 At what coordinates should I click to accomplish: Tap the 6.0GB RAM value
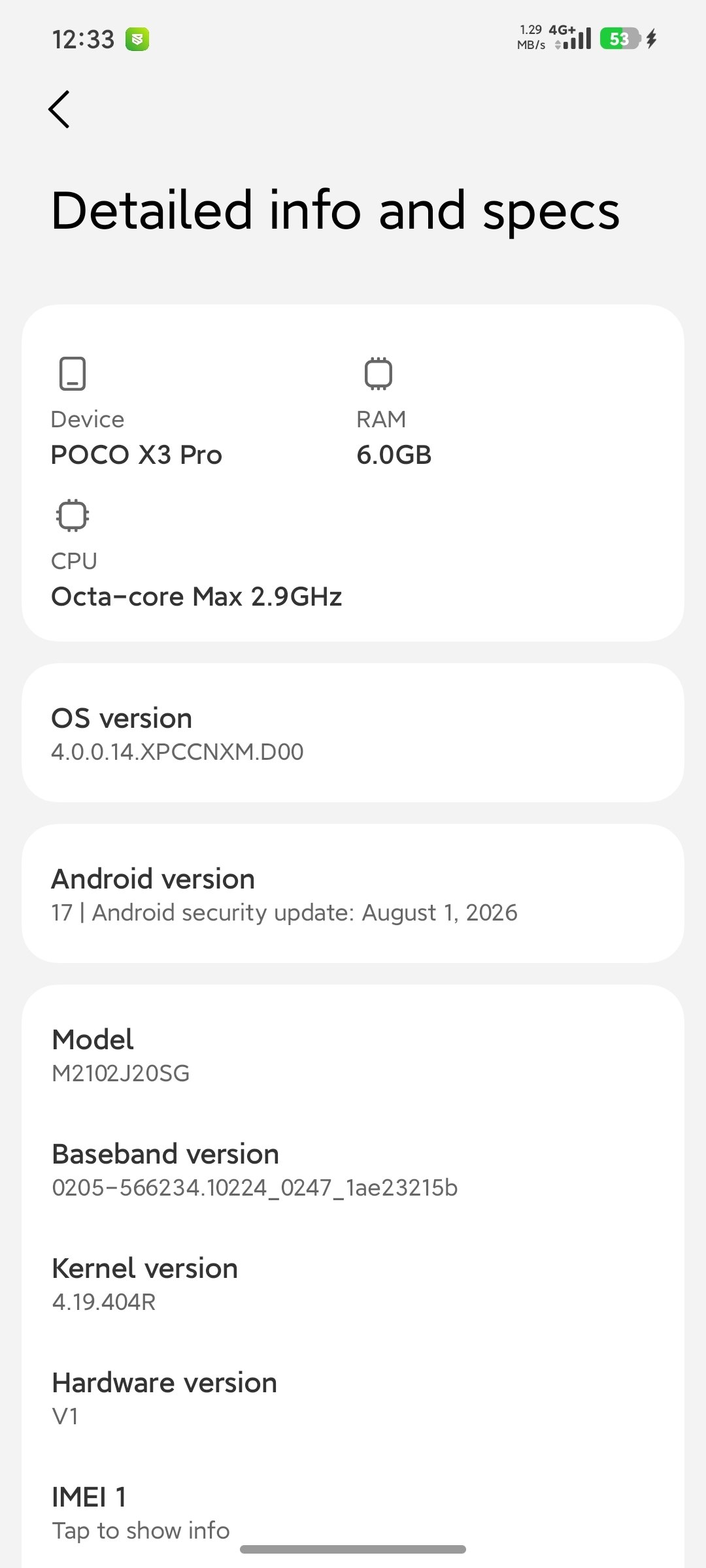point(394,455)
